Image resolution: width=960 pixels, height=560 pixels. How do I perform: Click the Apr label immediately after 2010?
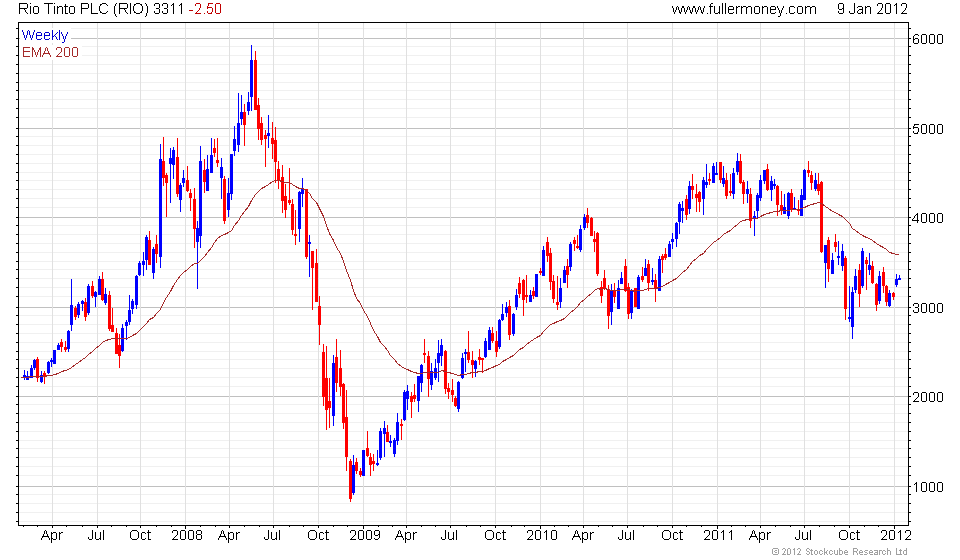click(x=583, y=536)
